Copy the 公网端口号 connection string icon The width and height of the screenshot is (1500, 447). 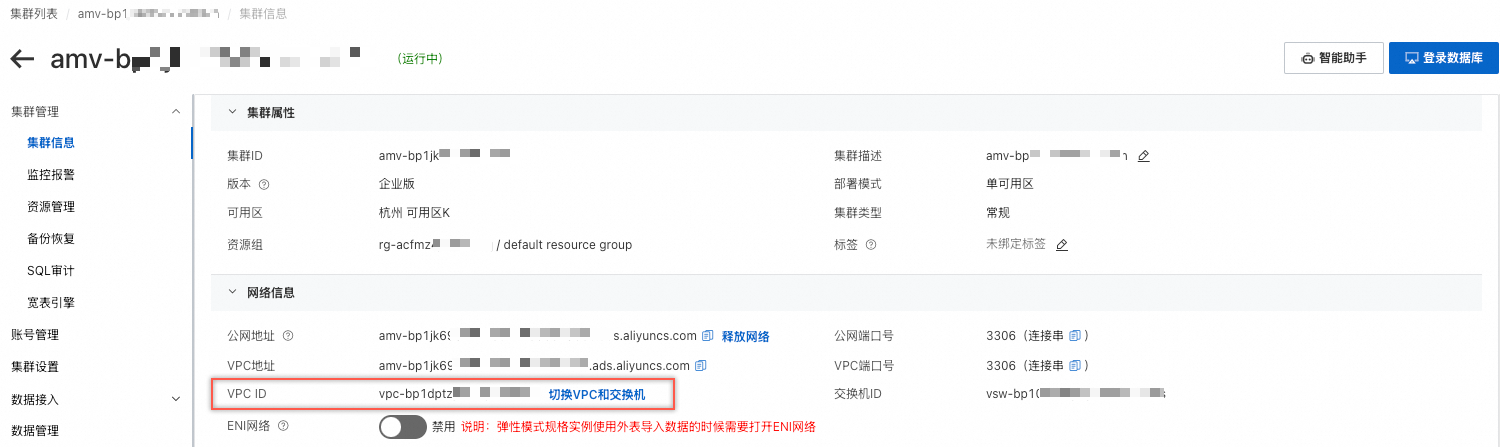[x=1075, y=336]
